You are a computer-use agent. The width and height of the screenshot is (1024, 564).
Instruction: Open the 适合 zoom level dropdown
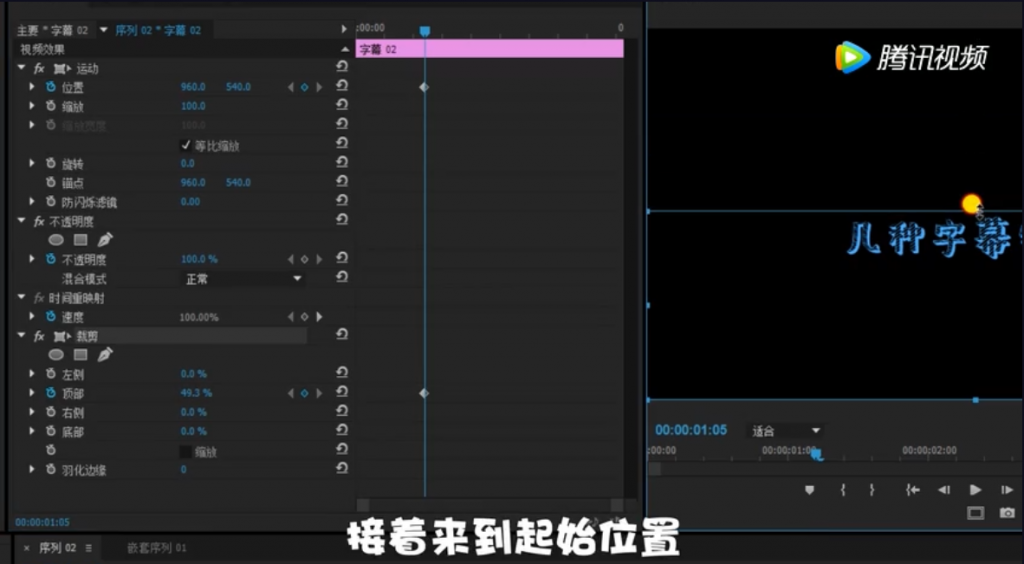[x=786, y=431]
